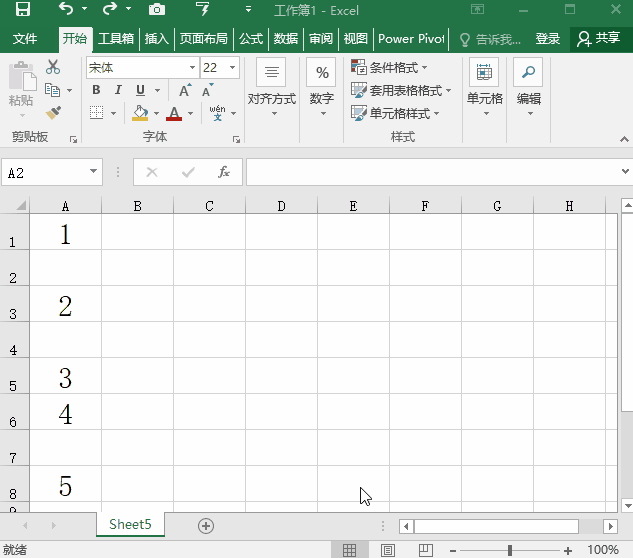Click the camera screenshot icon
The image size is (633, 558).
pos(157,9)
